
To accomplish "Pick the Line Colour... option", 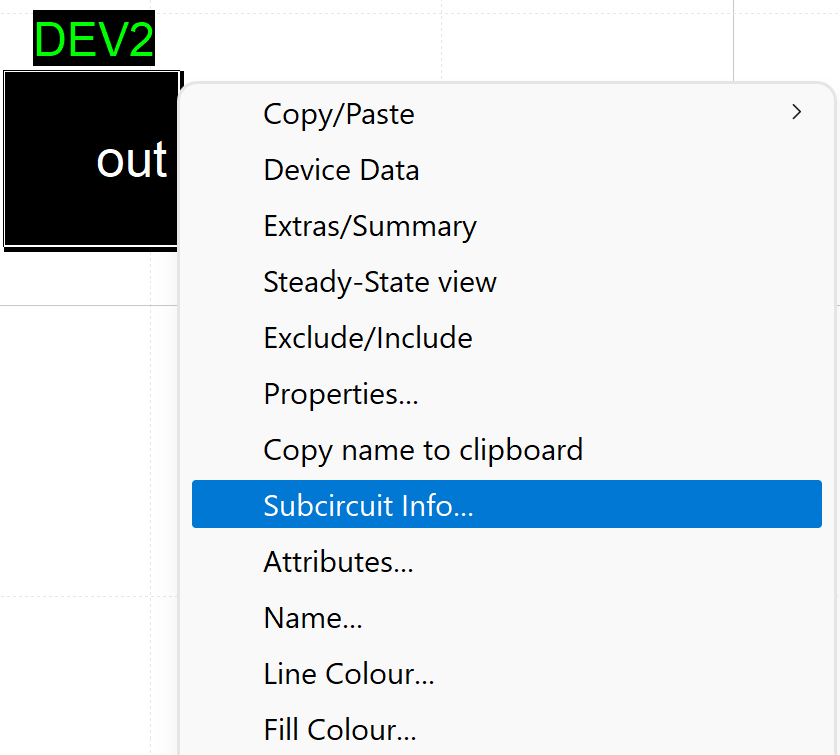I will click(348, 674).
